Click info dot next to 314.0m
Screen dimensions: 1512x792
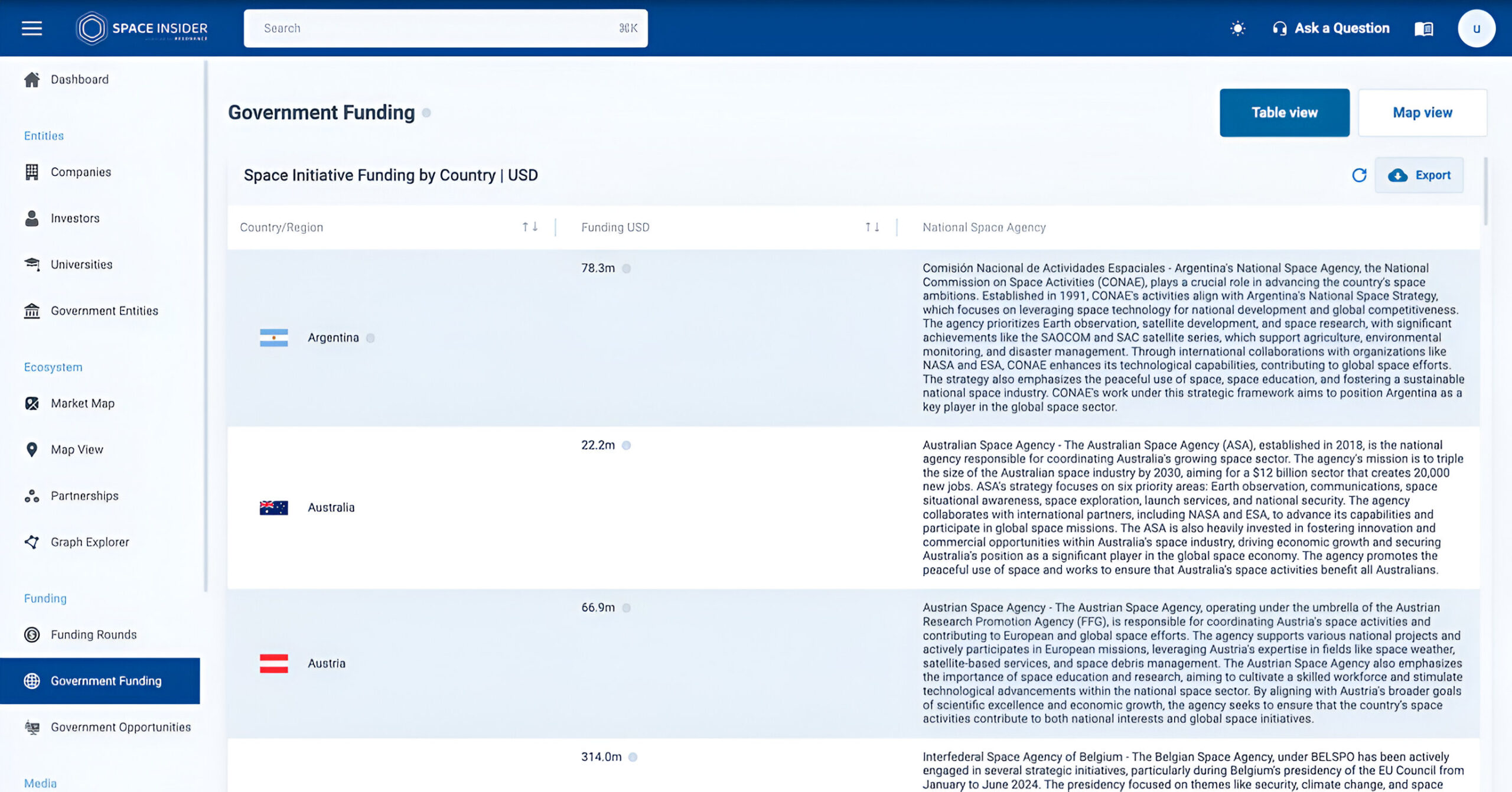(633, 757)
